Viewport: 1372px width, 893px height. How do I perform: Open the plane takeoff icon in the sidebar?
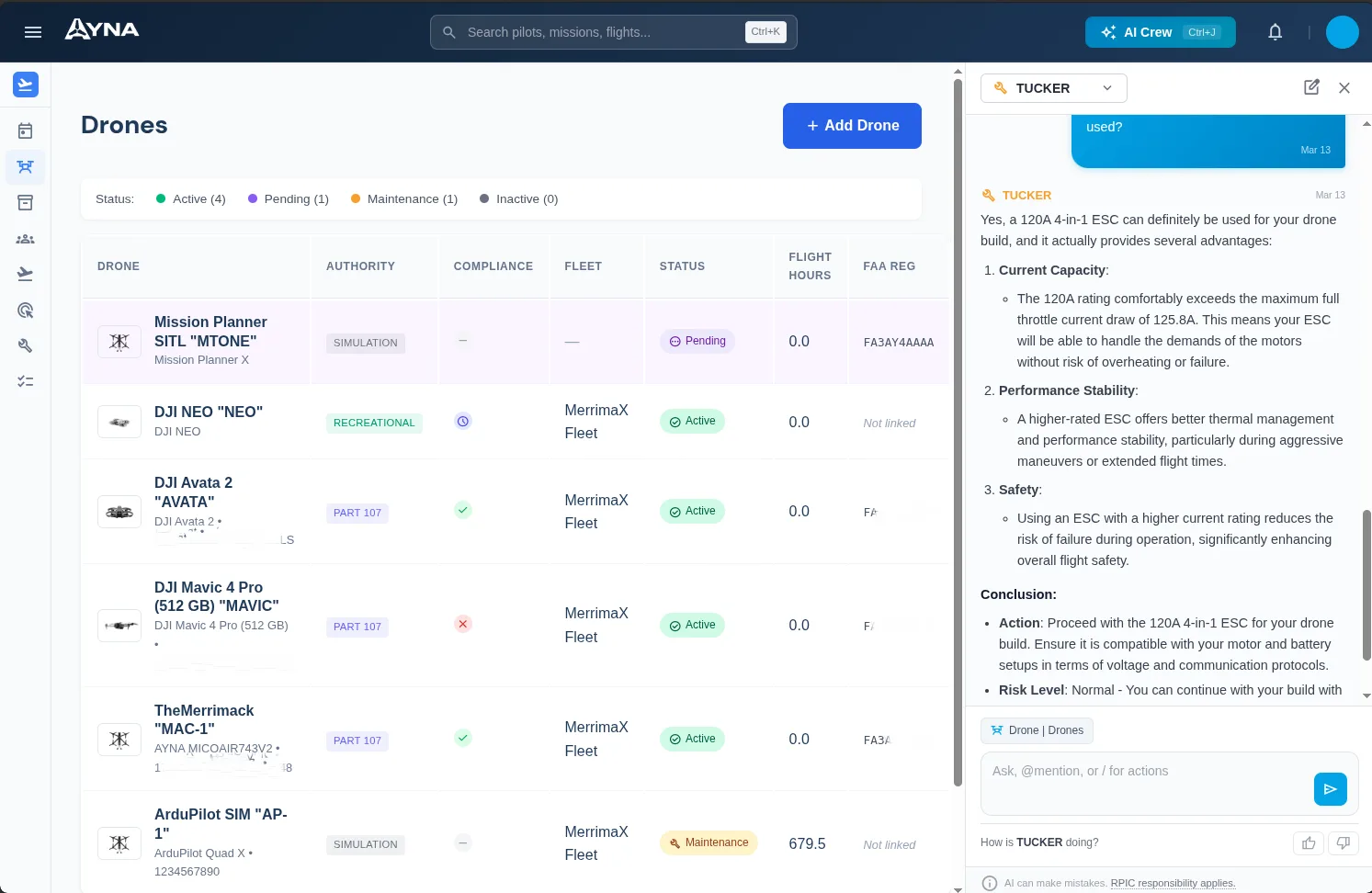point(26,274)
